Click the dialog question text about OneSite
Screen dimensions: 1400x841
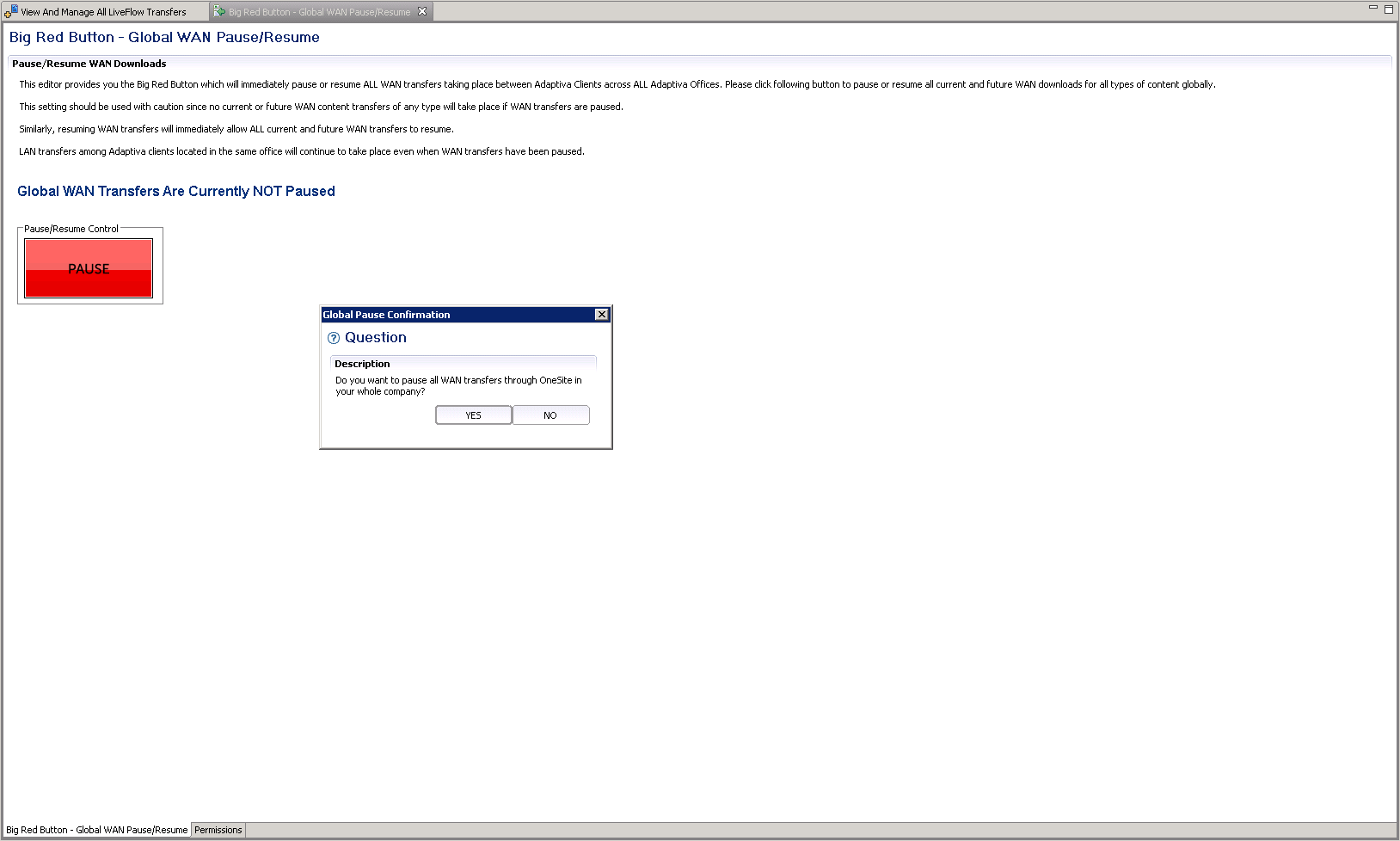pyautogui.click(x=458, y=385)
